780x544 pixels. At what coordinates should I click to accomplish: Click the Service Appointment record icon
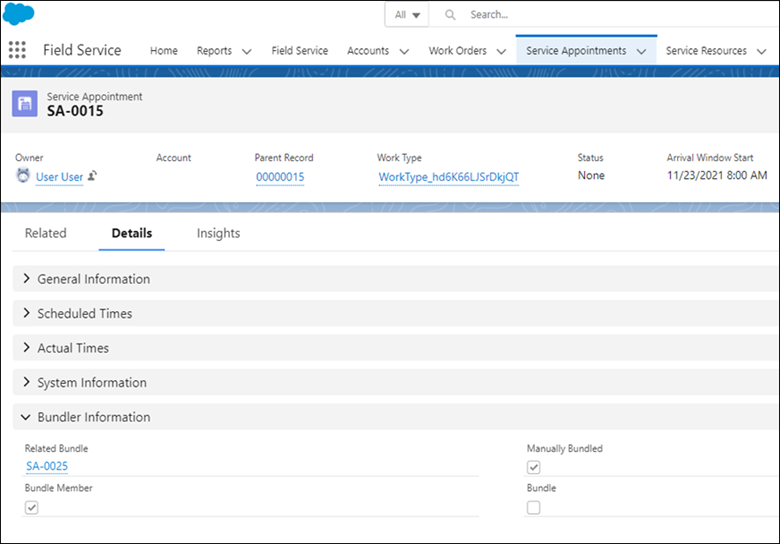[x=24, y=103]
